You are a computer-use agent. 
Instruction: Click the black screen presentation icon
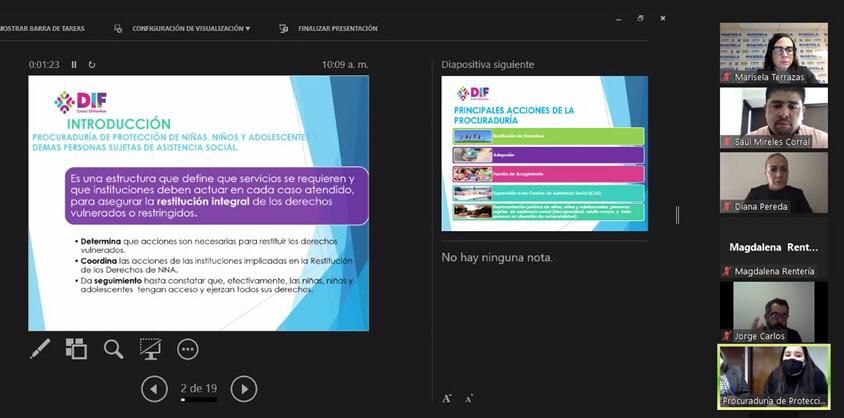(x=151, y=349)
